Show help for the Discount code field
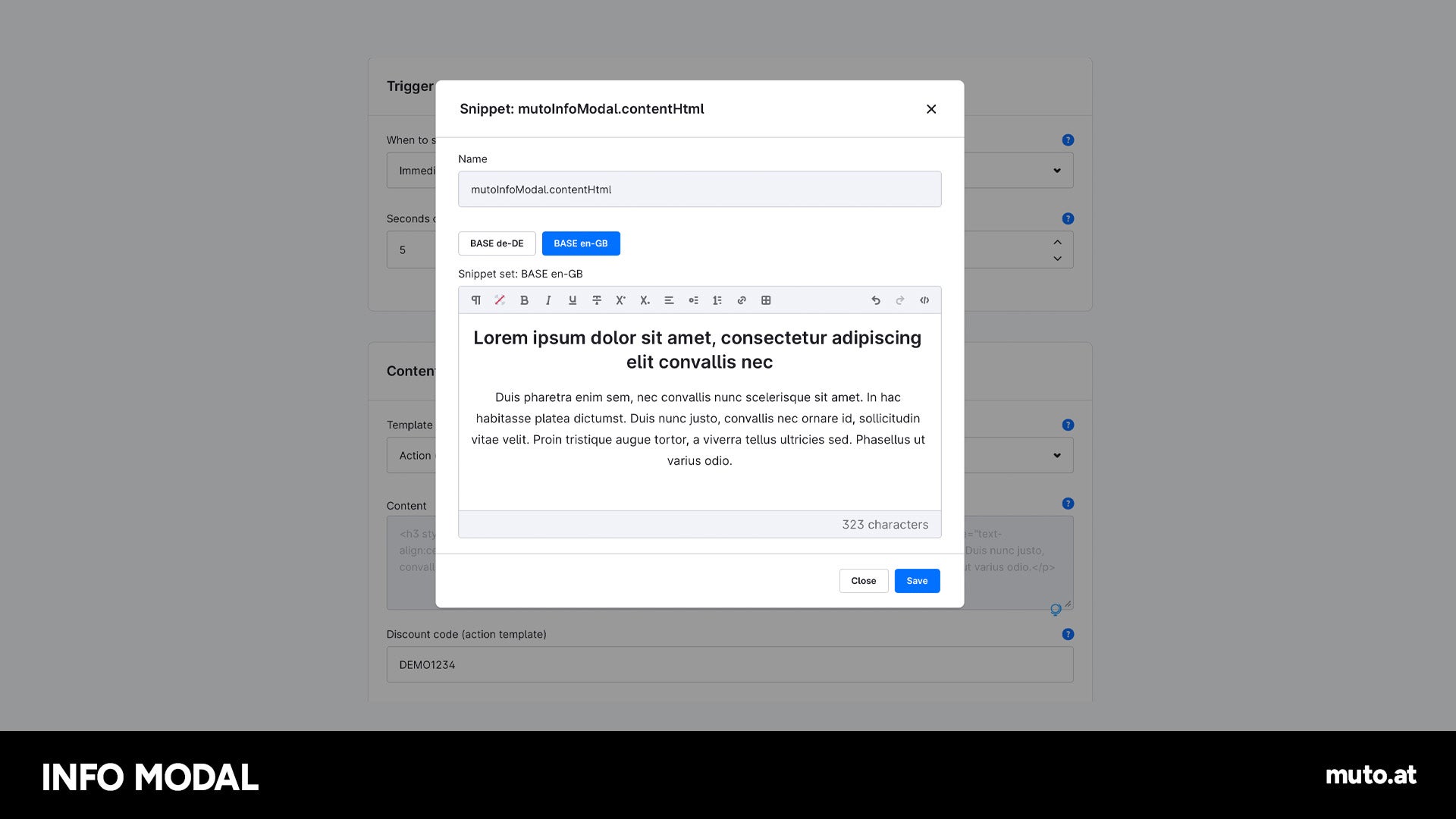The image size is (1456, 819). 1068,634
